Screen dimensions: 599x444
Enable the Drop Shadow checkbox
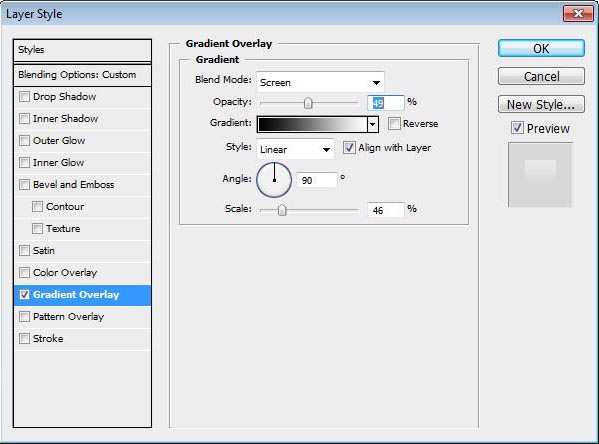[x=24, y=97]
